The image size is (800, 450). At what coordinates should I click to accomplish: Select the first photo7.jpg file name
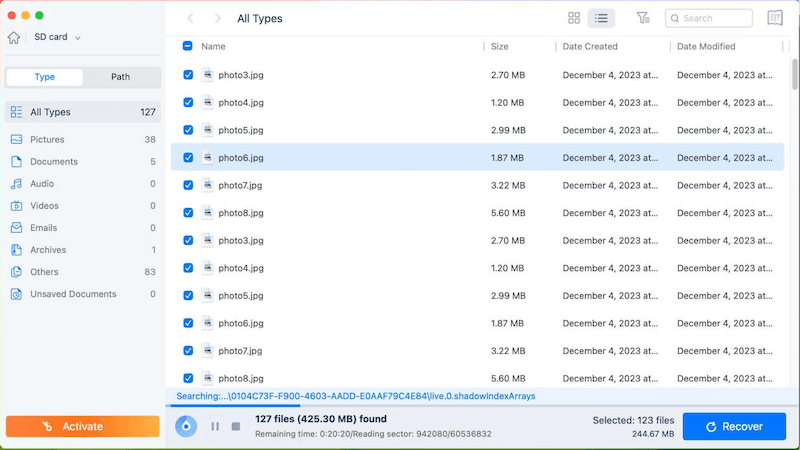(x=240, y=185)
